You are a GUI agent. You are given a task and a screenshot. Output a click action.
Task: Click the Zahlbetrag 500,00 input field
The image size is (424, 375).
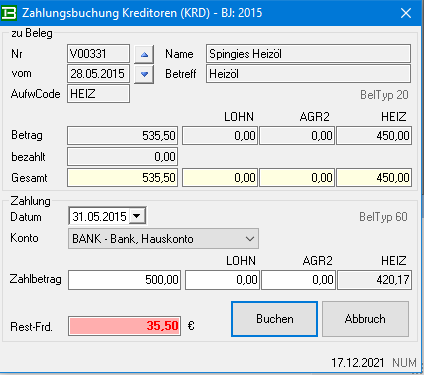[x=124, y=280]
